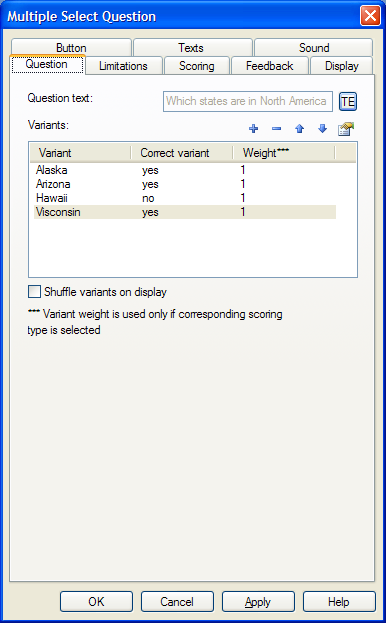Add a new variant with plus icon
This screenshot has height=623, width=386.
pyautogui.click(x=253, y=128)
